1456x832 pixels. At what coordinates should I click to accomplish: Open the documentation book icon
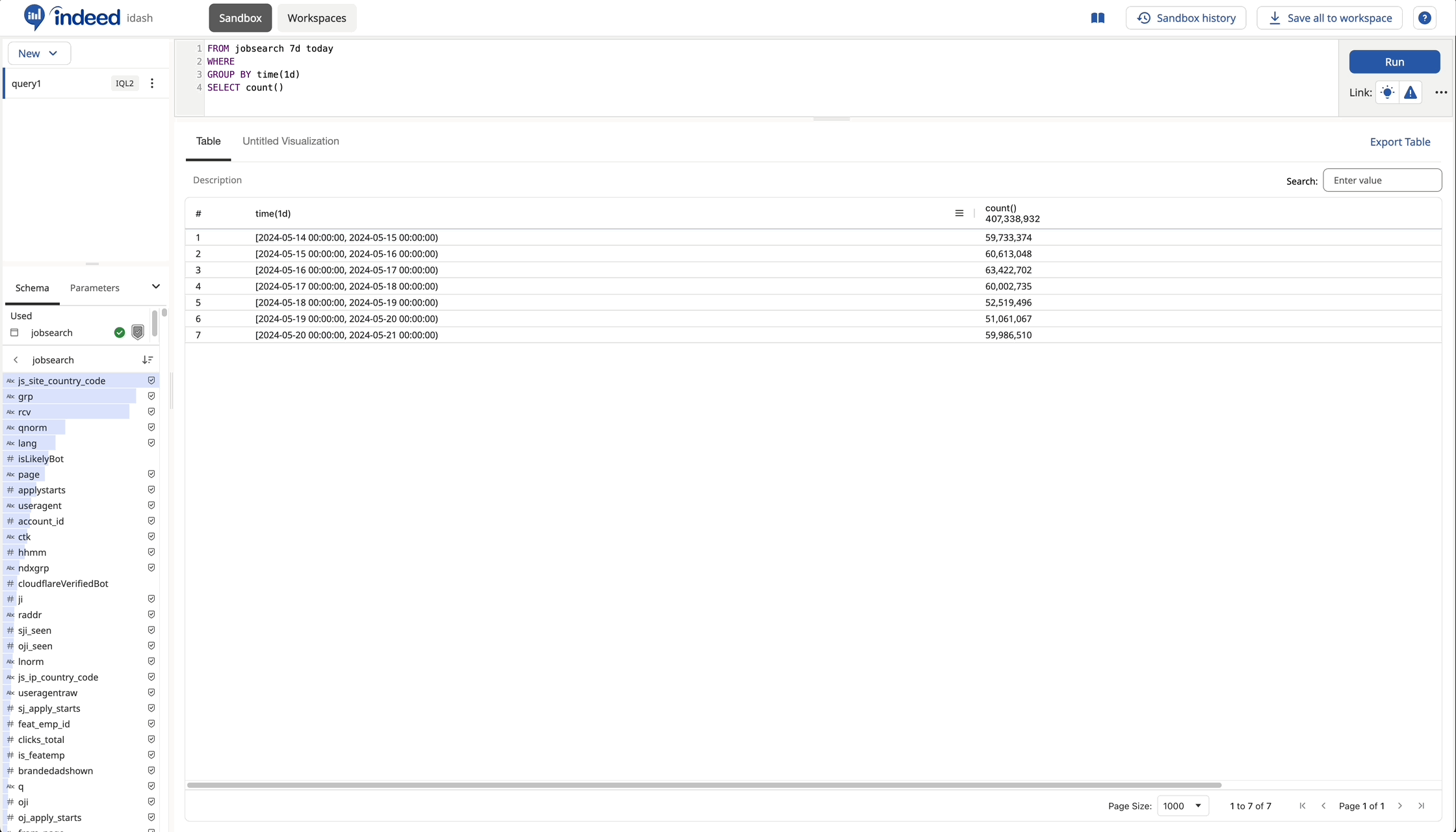(1097, 18)
